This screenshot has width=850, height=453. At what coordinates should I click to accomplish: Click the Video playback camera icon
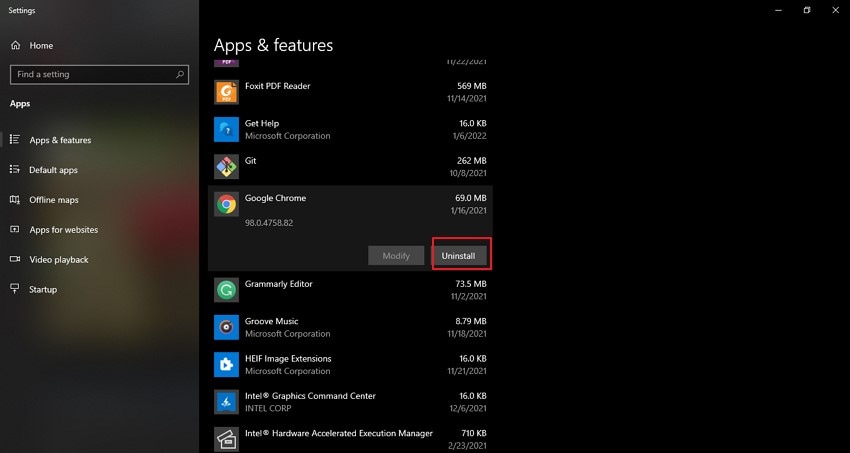pyautogui.click(x=15, y=259)
